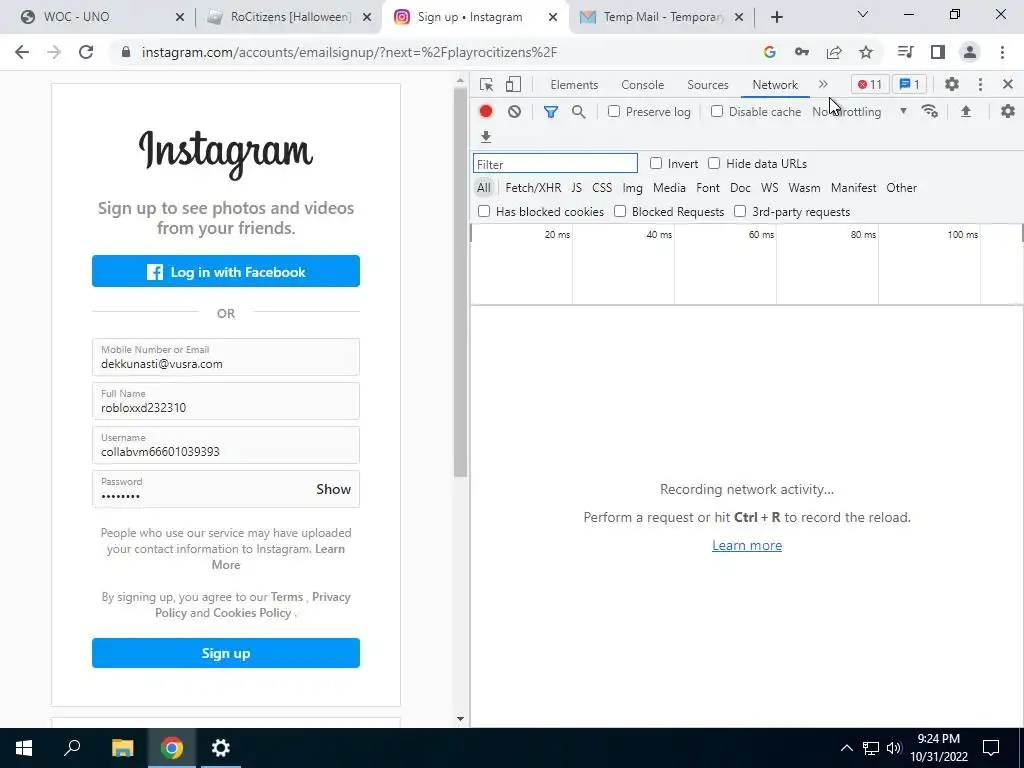
Task: Open DevTools settings gear icon
Action: pyautogui.click(x=952, y=84)
